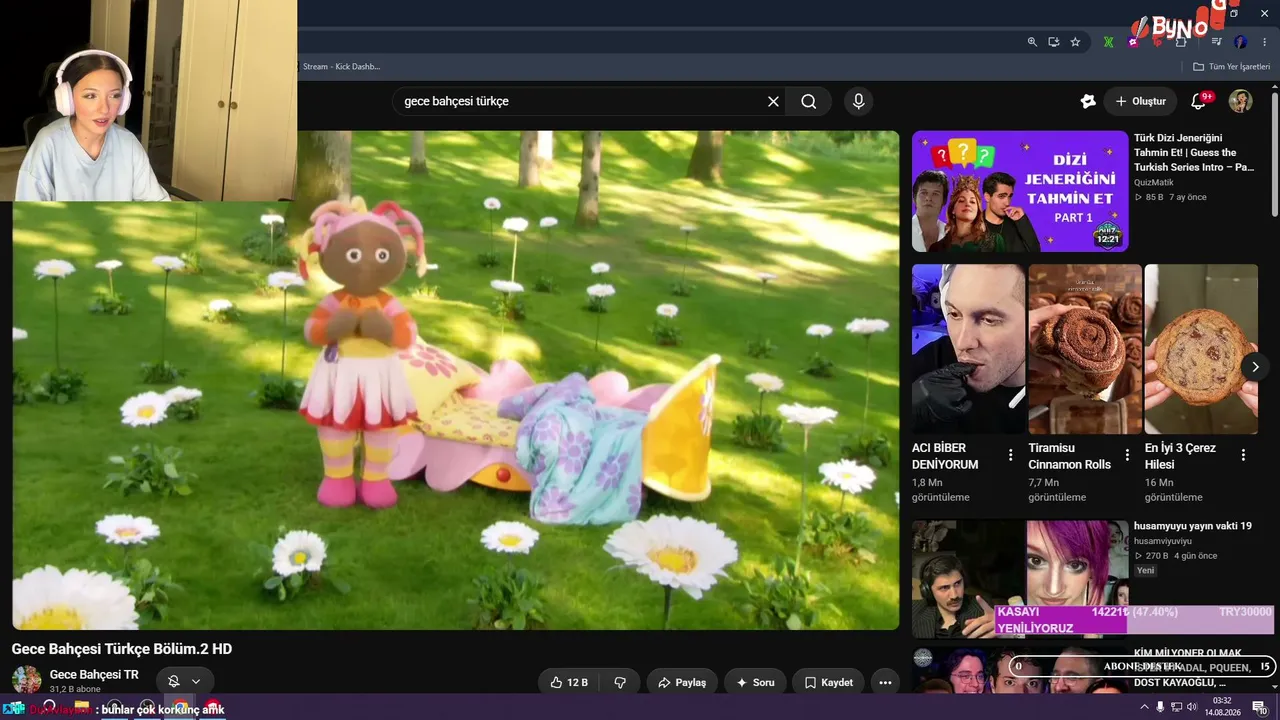Open the browser media controls icon
Viewport: 1280px width, 720px height.
coord(1216,42)
